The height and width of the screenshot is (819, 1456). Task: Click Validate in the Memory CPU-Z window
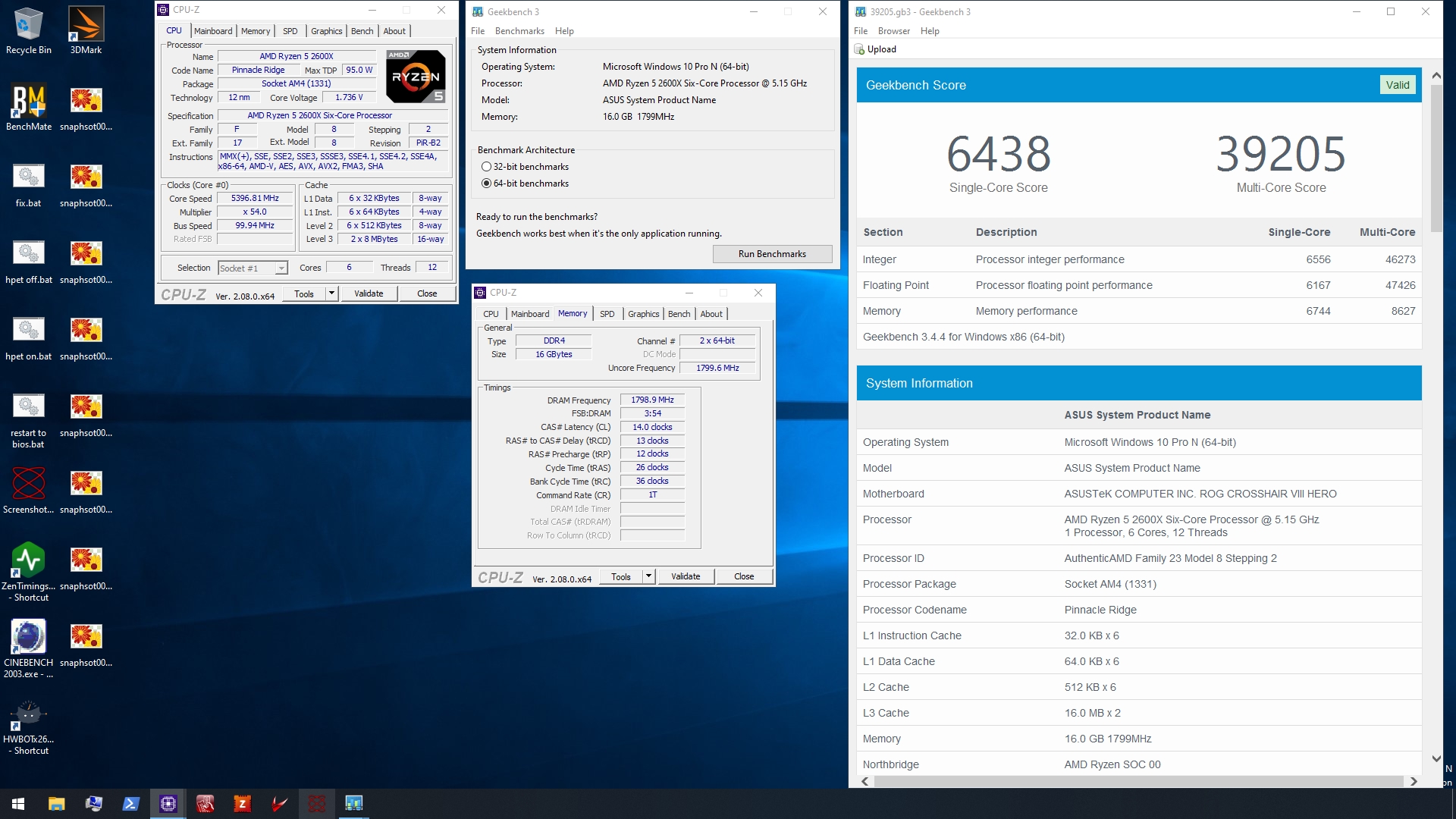point(686,576)
